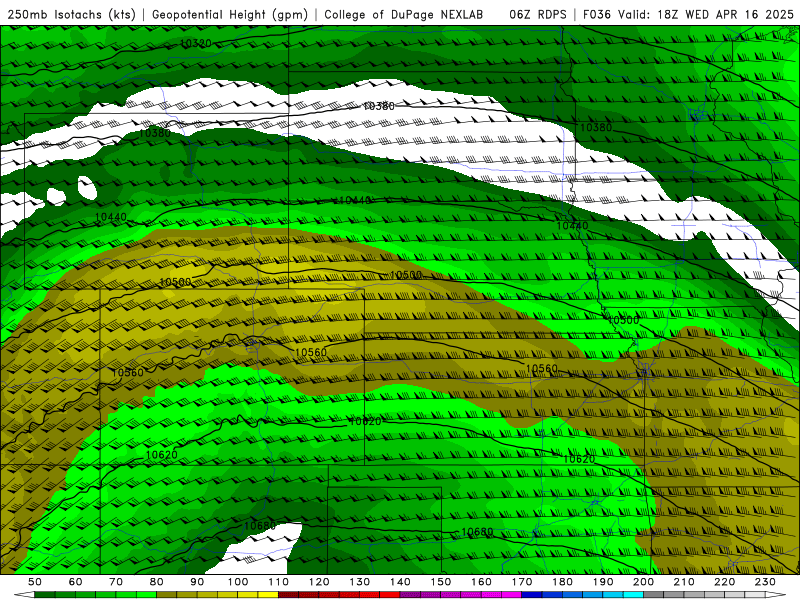Click the bright yellow color bar segment
800x600 pixels.
click(268, 595)
